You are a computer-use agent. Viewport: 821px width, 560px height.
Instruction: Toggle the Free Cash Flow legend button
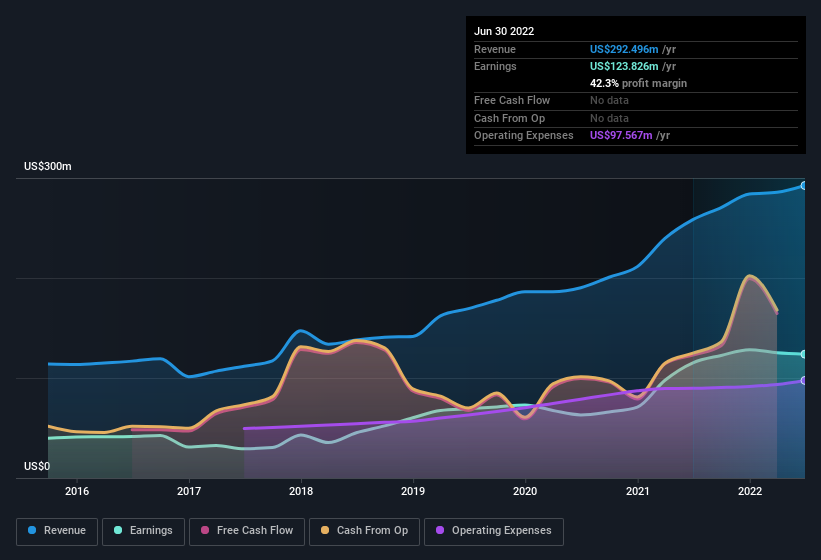pos(247,531)
